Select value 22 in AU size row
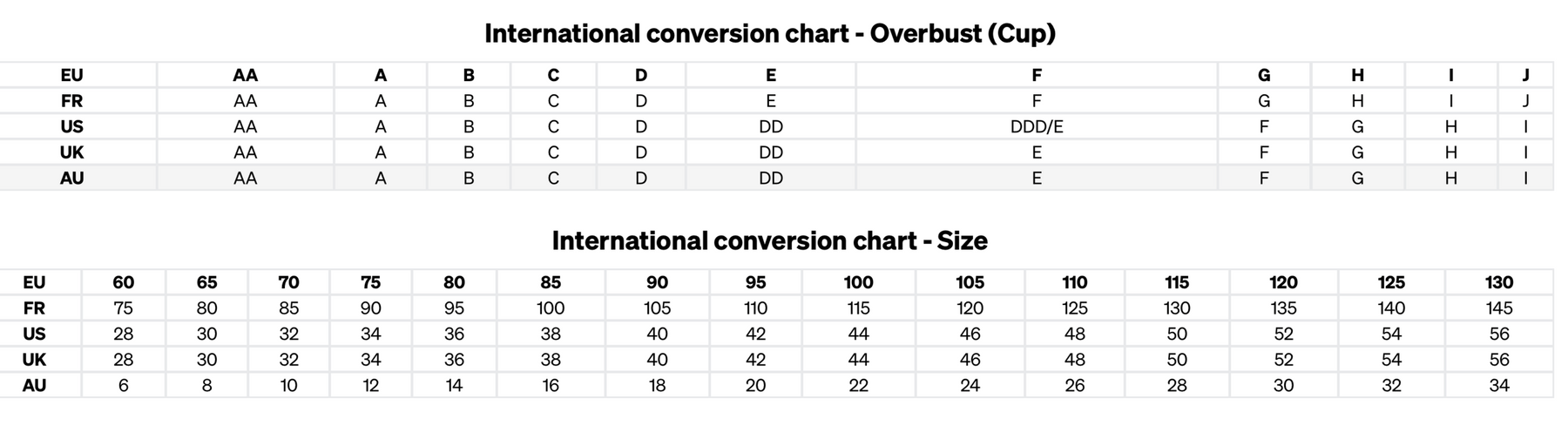1568x446 pixels. coord(859,385)
